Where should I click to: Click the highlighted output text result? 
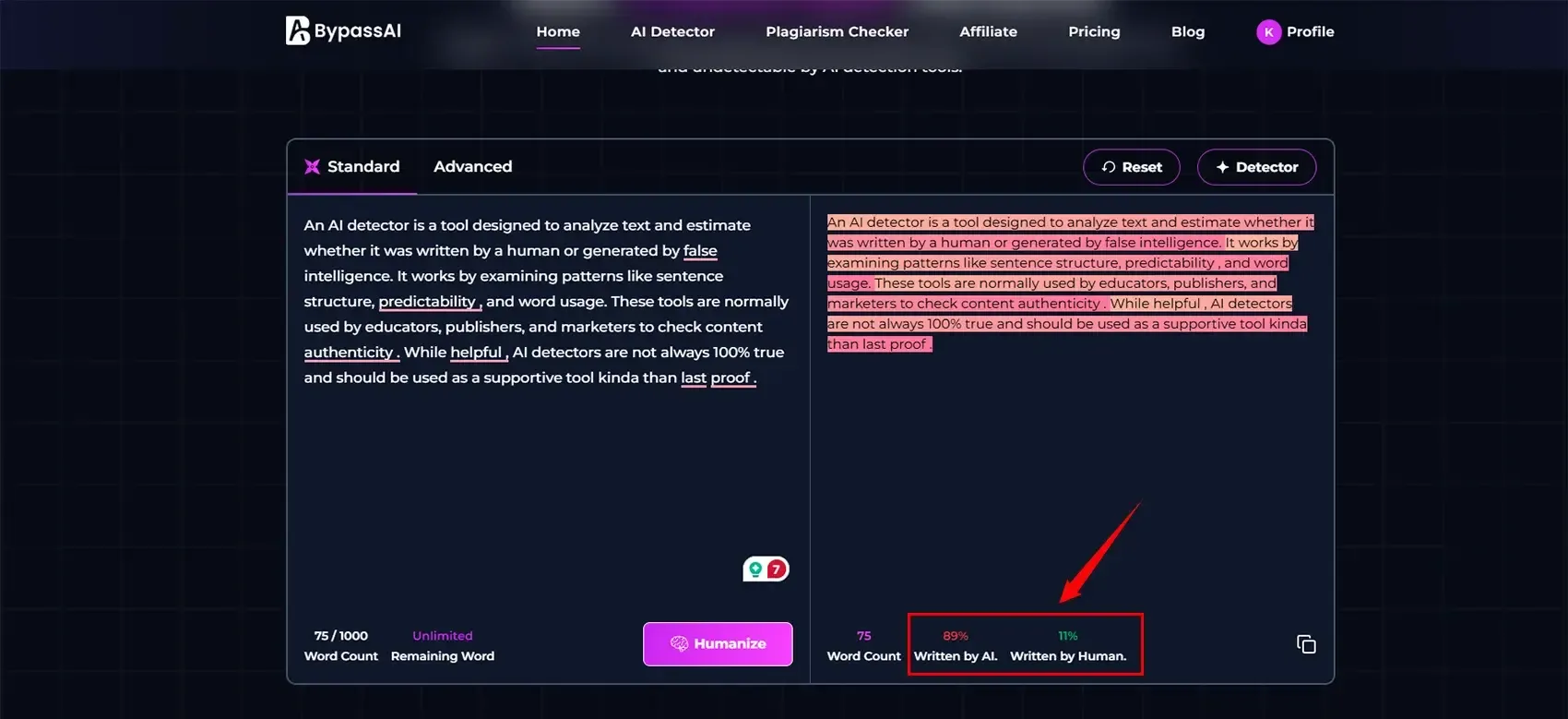point(1067,283)
